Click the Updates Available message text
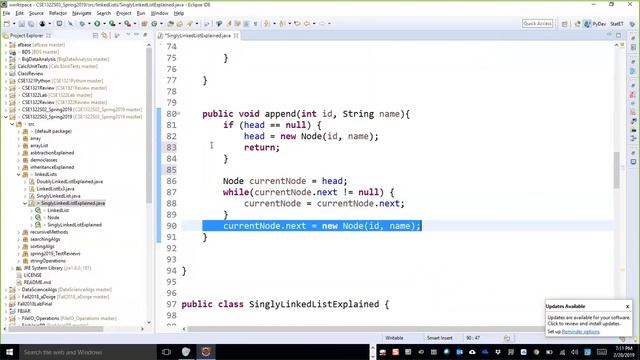640x360 pixels. pyautogui.click(x=588, y=320)
